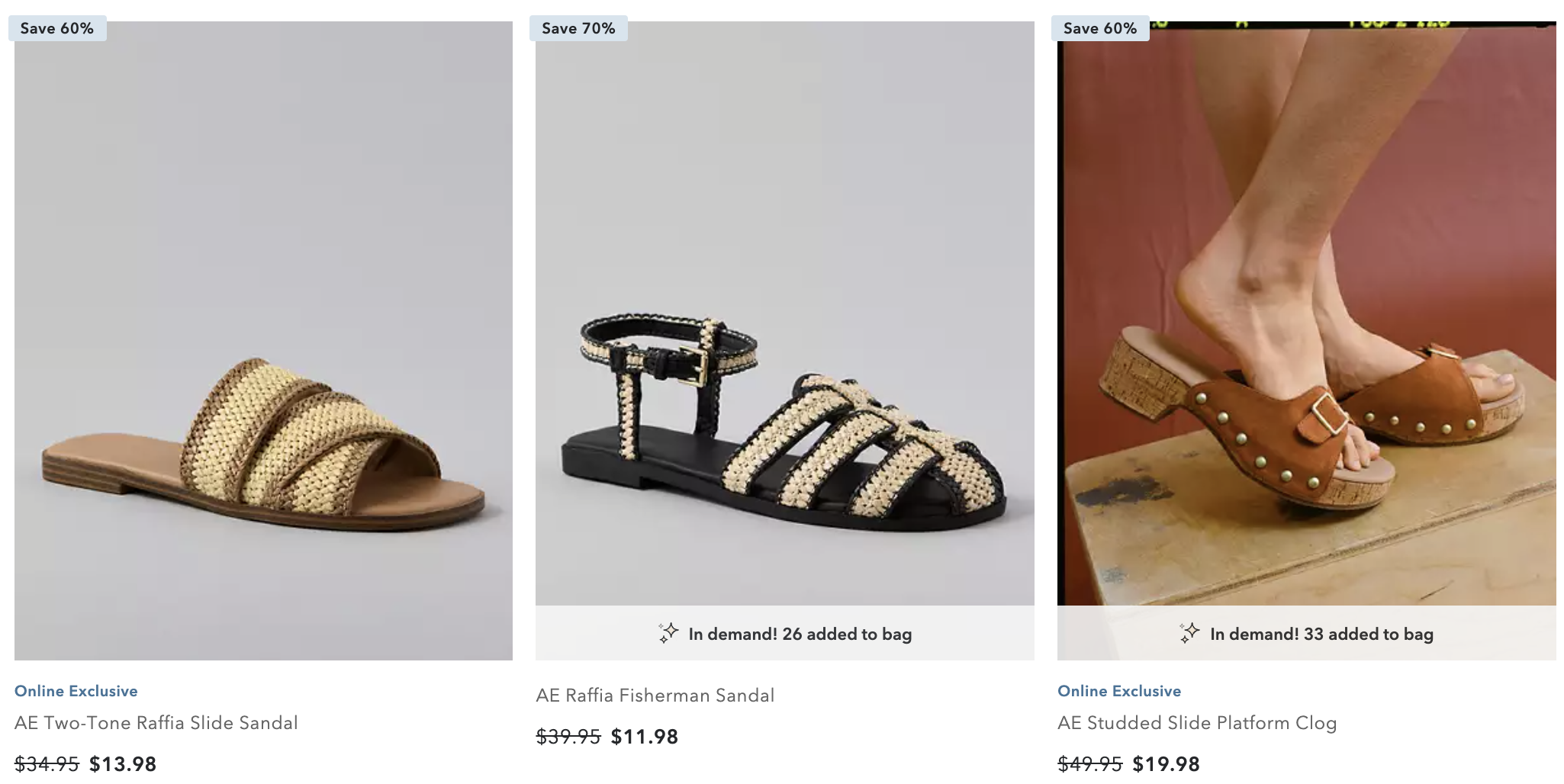View the Studded Slide Platform Clog photo
The width and height of the screenshot is (1564, 784).
coord(1306,313)
